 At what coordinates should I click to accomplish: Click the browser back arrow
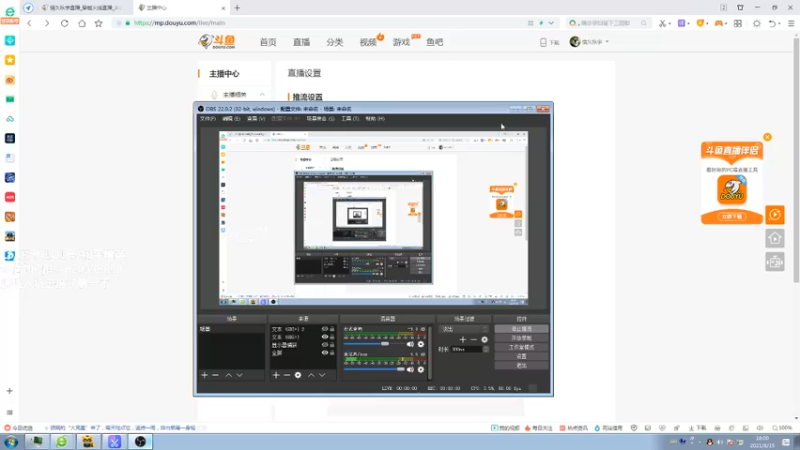click(30, 23)
